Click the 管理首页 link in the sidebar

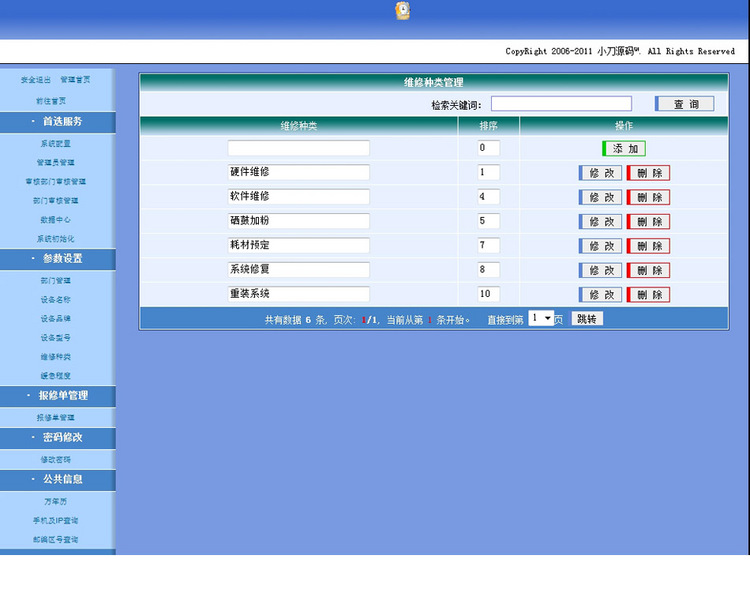point(75,80)
